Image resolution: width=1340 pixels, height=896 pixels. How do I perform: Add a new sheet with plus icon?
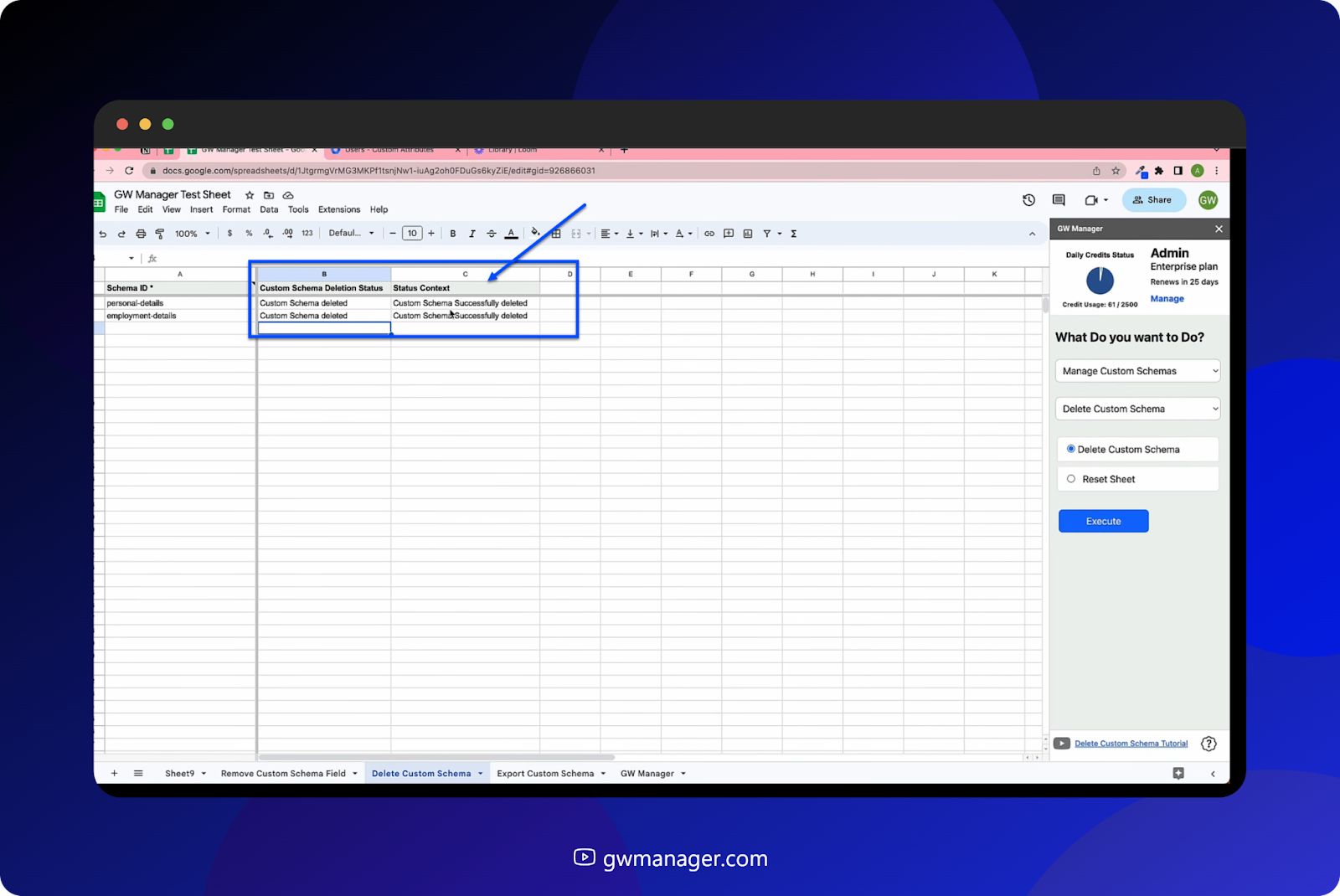pos(115,774)
